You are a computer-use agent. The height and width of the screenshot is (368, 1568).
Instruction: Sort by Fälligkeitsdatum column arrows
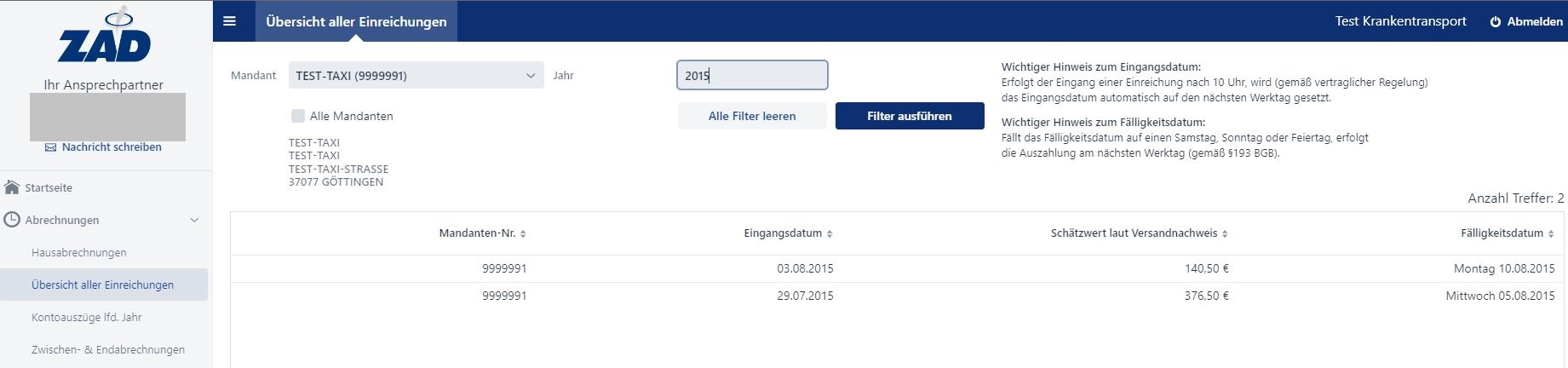(1551, 233)
